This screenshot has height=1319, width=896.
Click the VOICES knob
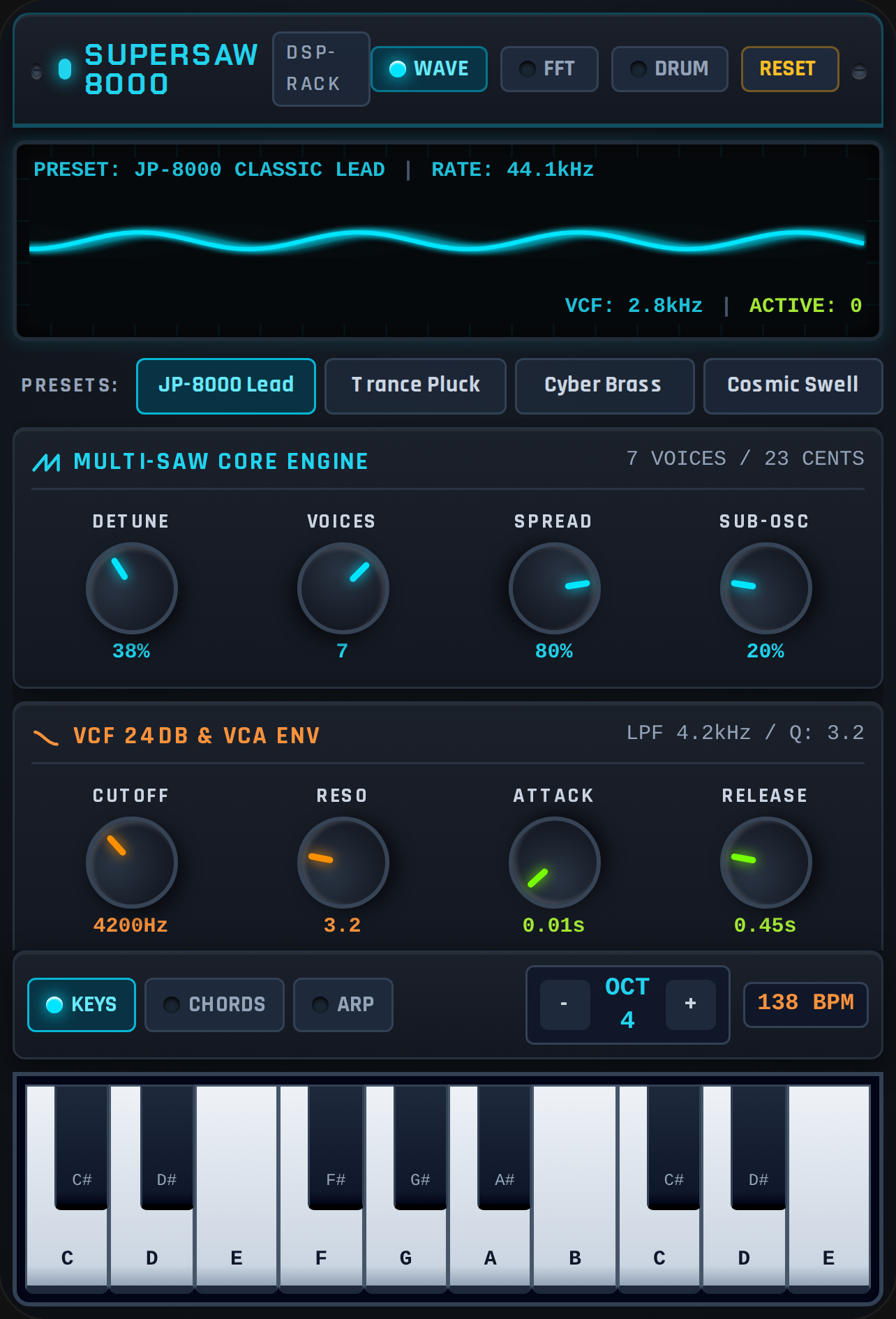tap(343, 588)
